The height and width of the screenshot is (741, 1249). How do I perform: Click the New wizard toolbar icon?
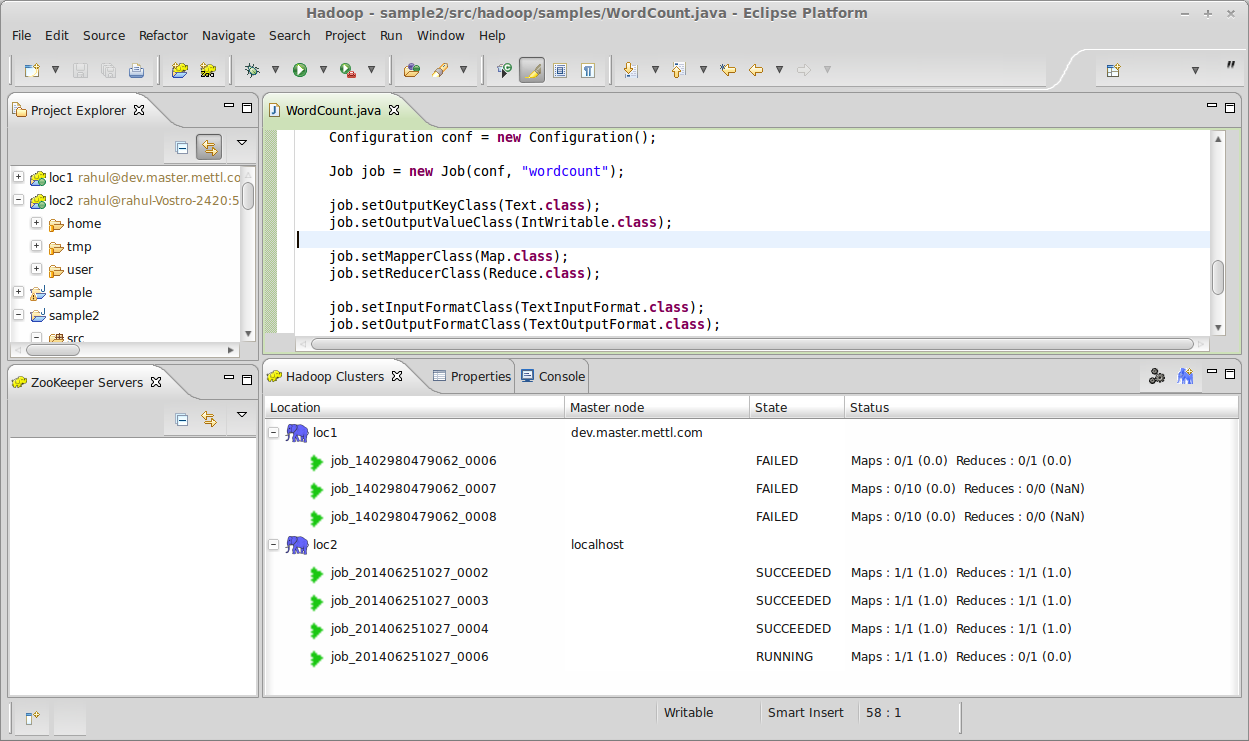pyautogui.click(x=32, y=70)
